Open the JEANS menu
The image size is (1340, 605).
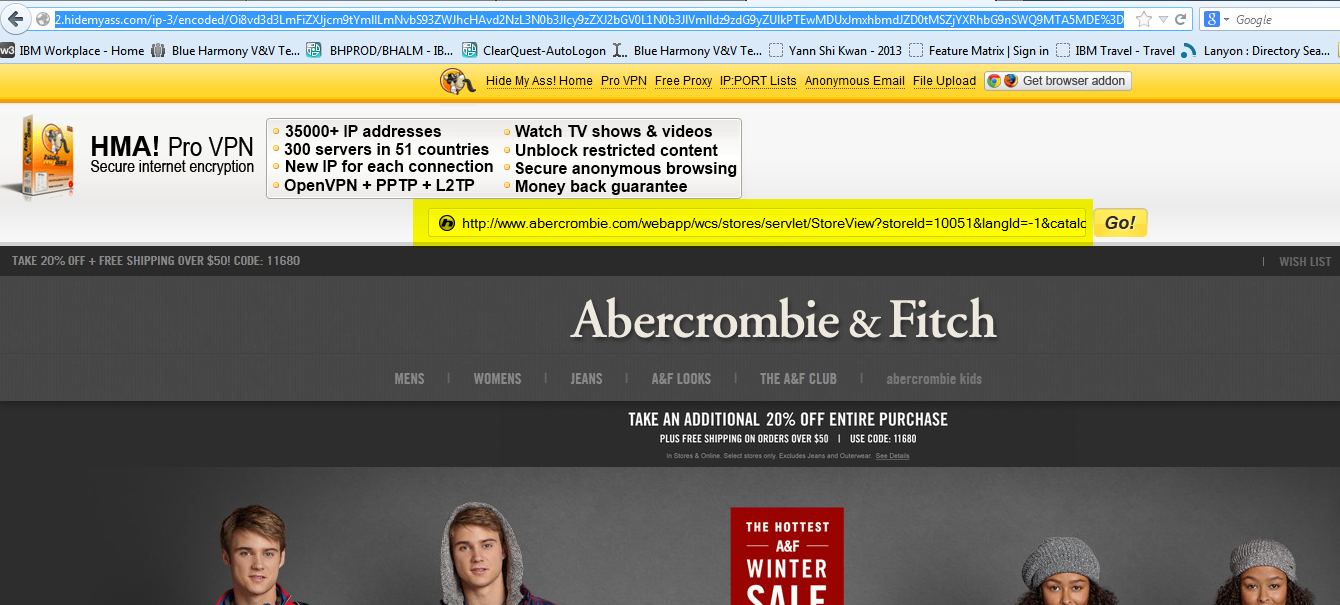586,379
